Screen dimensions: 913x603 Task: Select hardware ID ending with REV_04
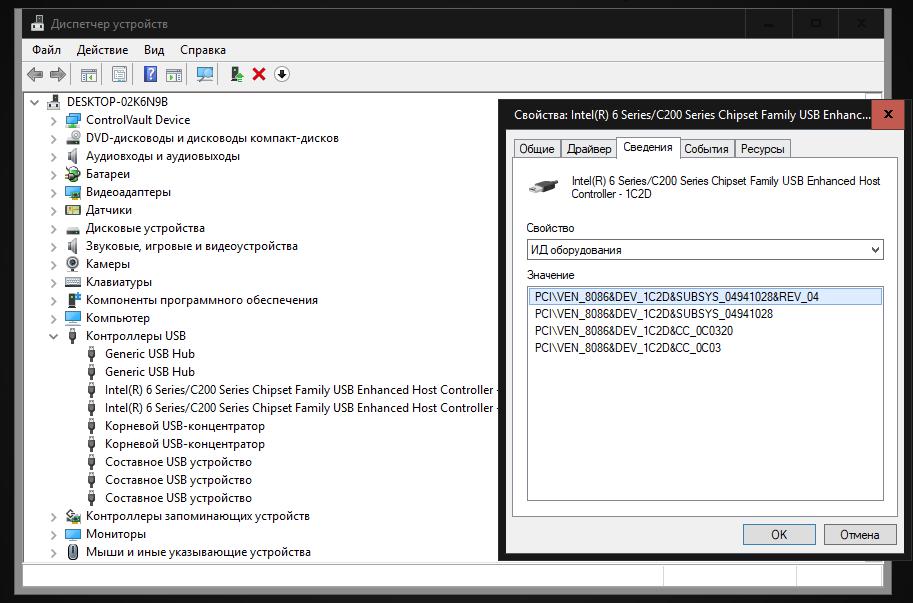pos(705,297)
